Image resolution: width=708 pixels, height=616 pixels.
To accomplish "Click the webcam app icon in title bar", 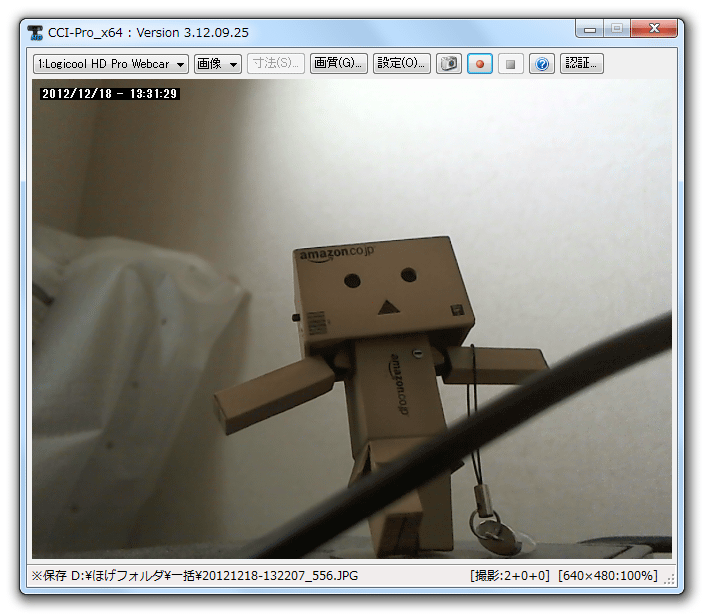I will coord(35,33).
